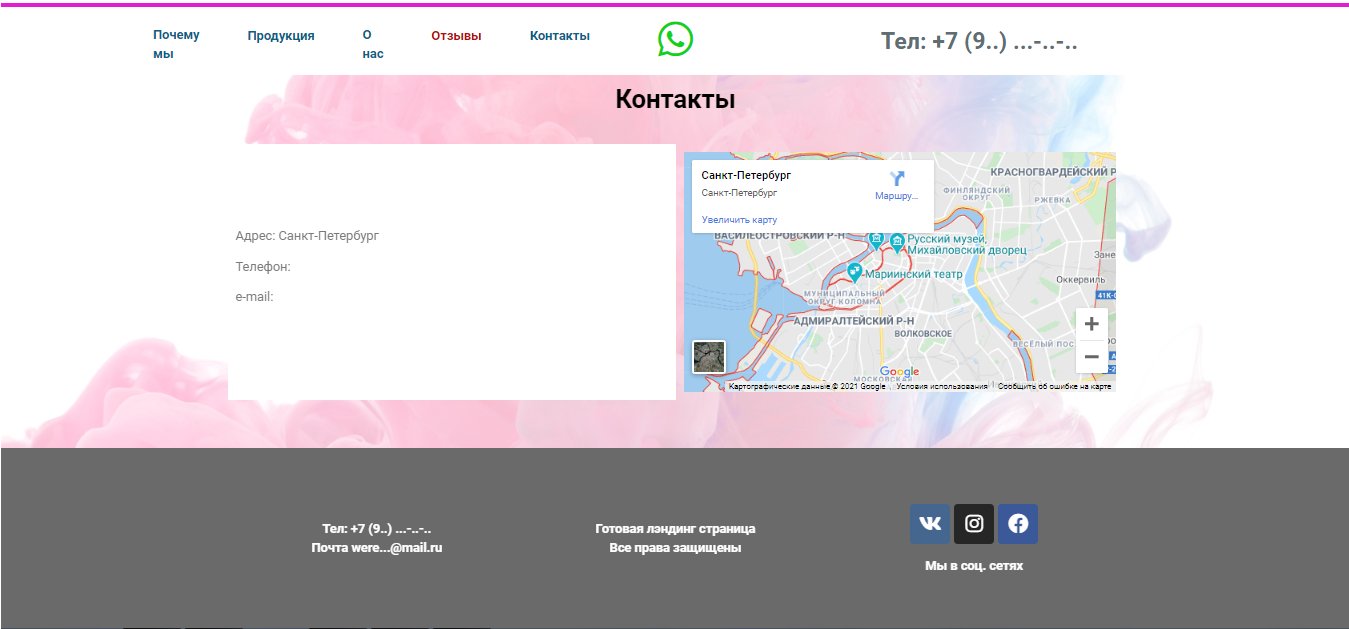Click the Google logo on the map
The image size is (1349, 629).
899,372
